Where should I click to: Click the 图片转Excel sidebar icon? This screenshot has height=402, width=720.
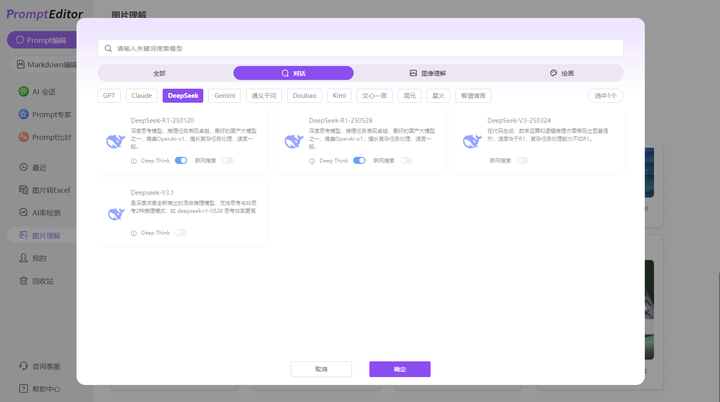(x=23, y=190)
